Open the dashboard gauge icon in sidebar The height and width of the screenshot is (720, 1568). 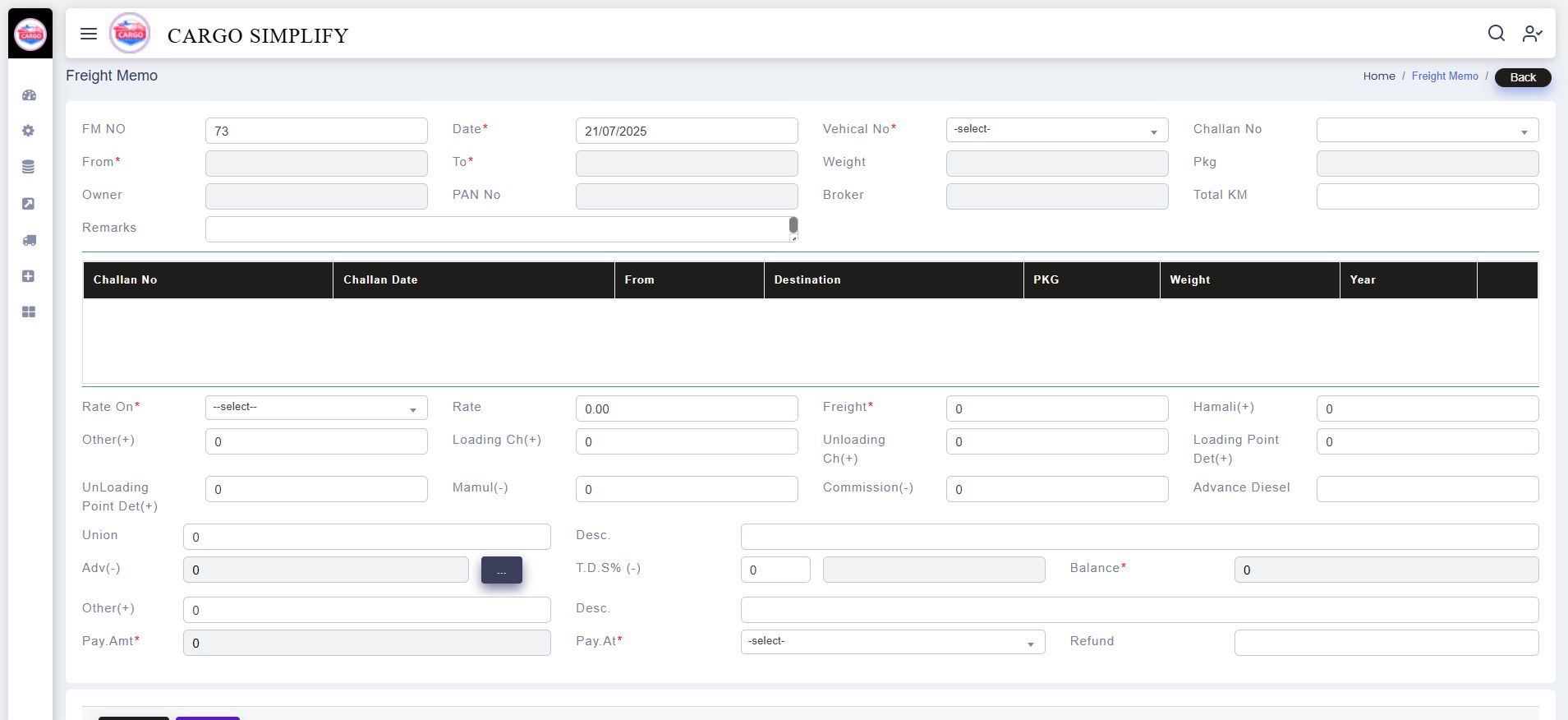point(29,95)
